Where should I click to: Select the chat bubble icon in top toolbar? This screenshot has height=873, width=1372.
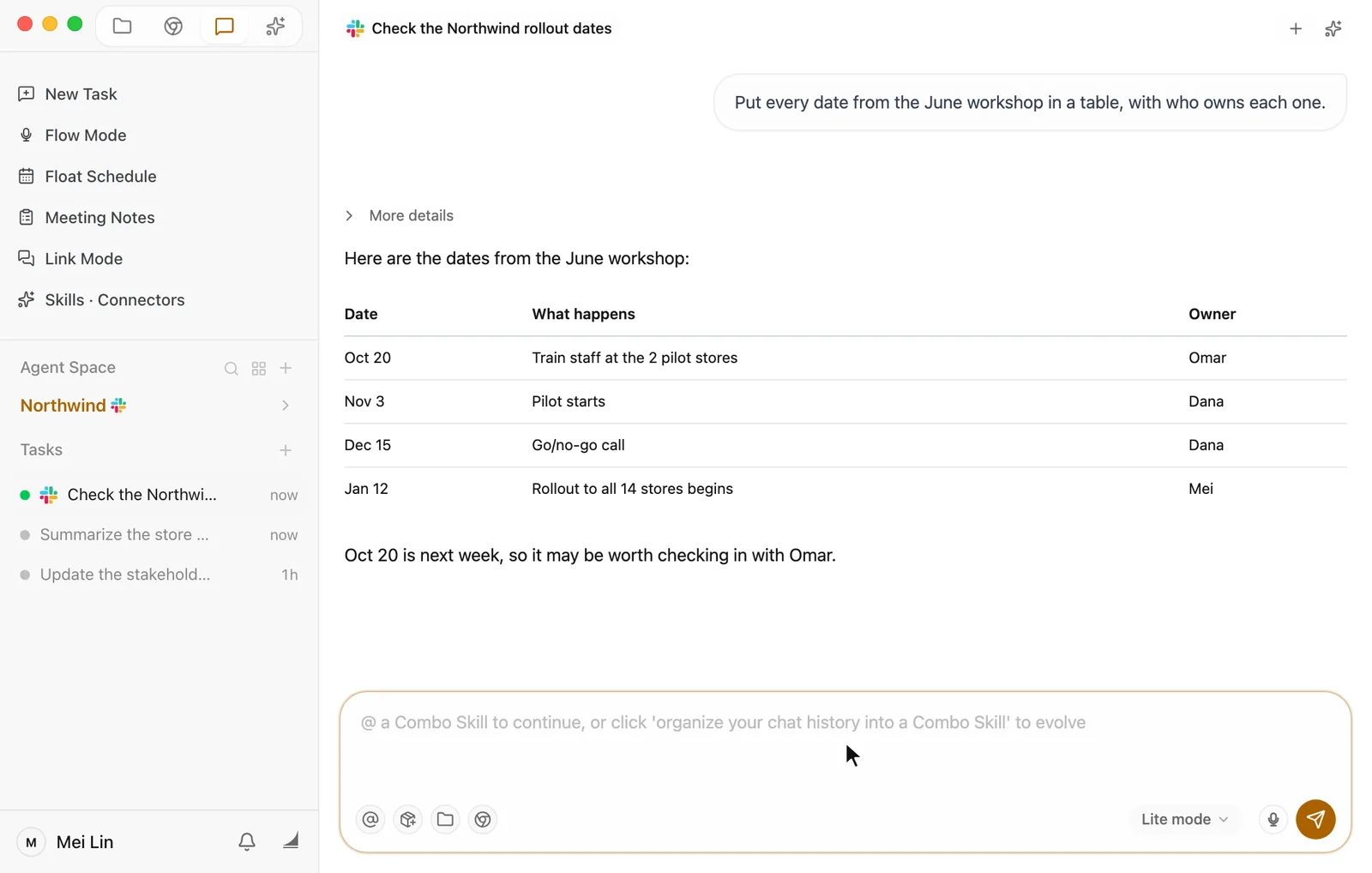point(225,27)
